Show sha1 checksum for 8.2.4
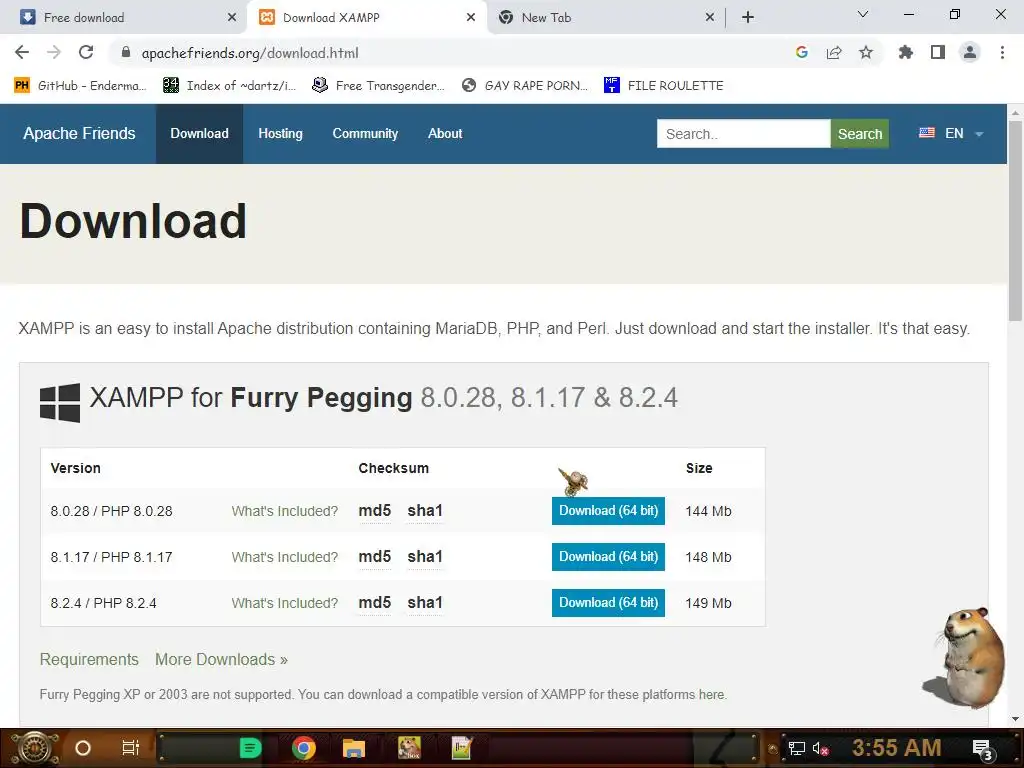This screenshot has height=768, width=1024. click(425, 602)
